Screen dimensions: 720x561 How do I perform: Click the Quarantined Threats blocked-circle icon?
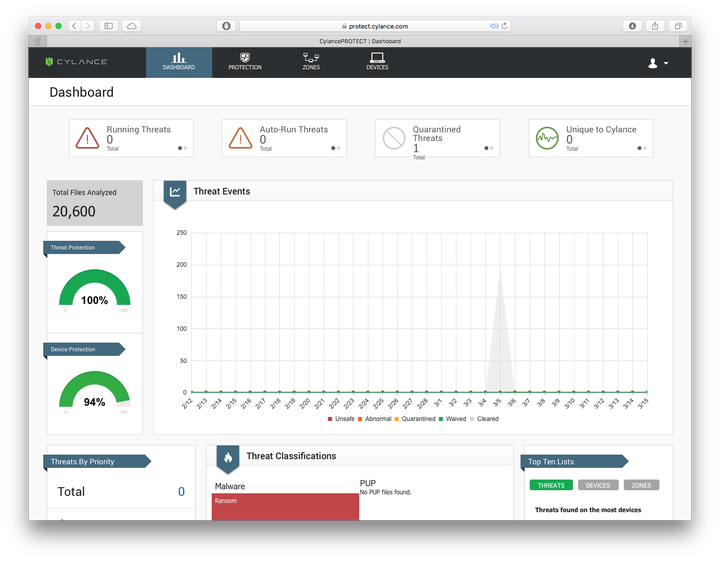(394, 138)
